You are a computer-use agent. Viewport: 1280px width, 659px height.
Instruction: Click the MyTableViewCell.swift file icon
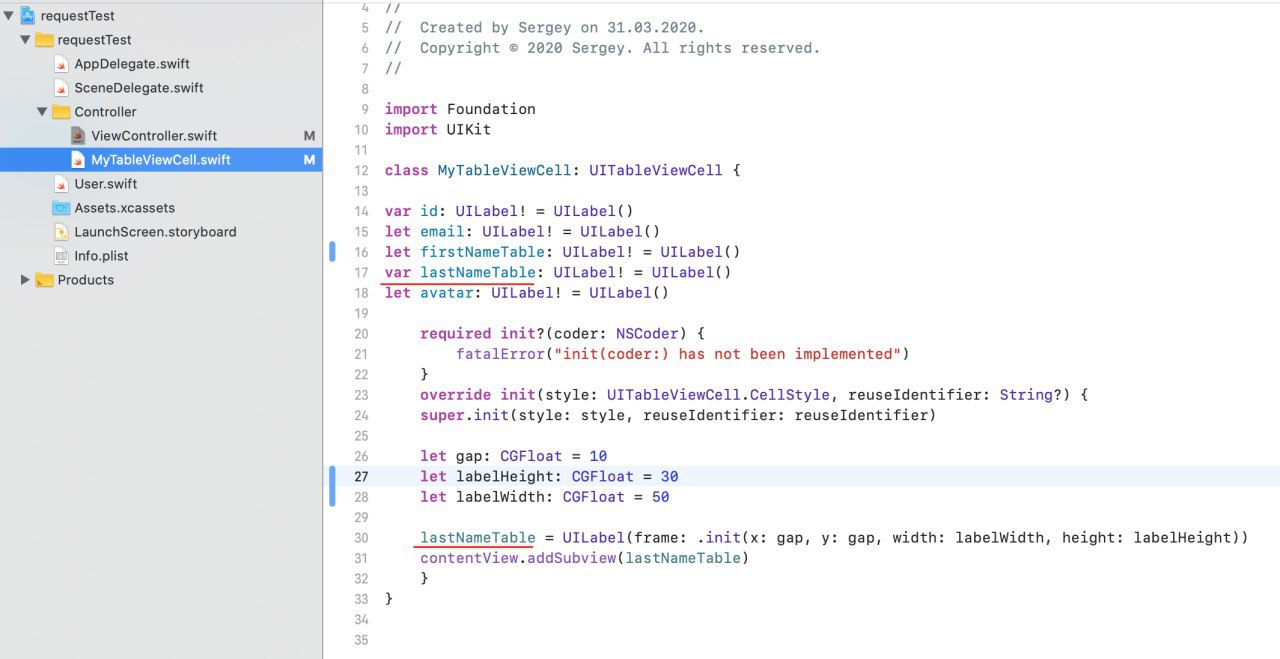coord(78,160)
